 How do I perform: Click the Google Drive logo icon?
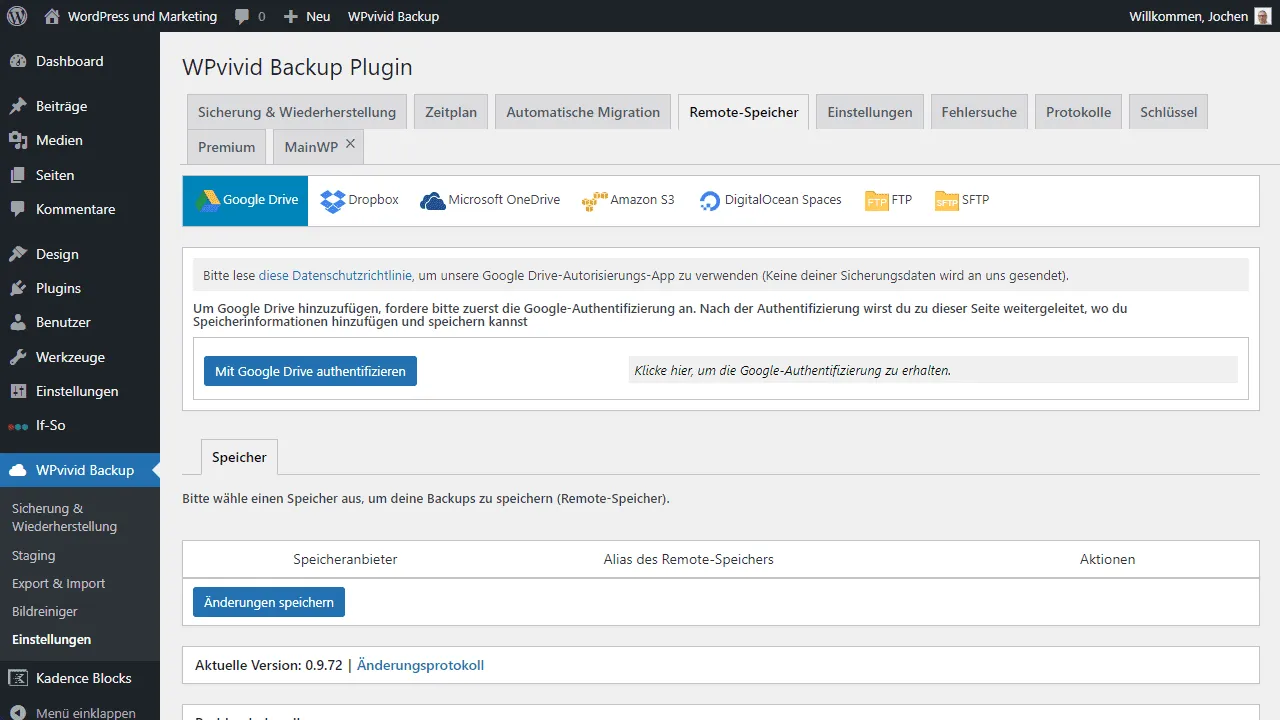(x=207, y=200)
